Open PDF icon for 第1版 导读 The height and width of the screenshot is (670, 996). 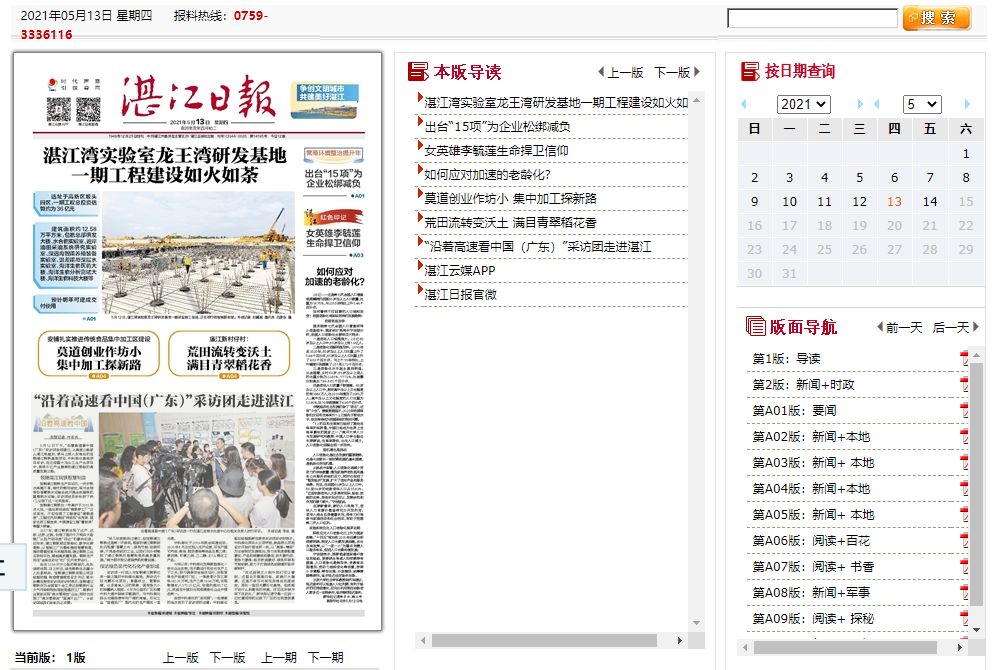point(964,358)
